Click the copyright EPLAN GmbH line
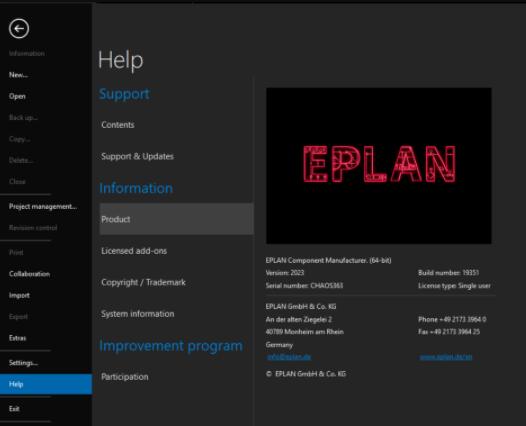The width and height of the screenshot is (526, 426). tap(306, 374)
